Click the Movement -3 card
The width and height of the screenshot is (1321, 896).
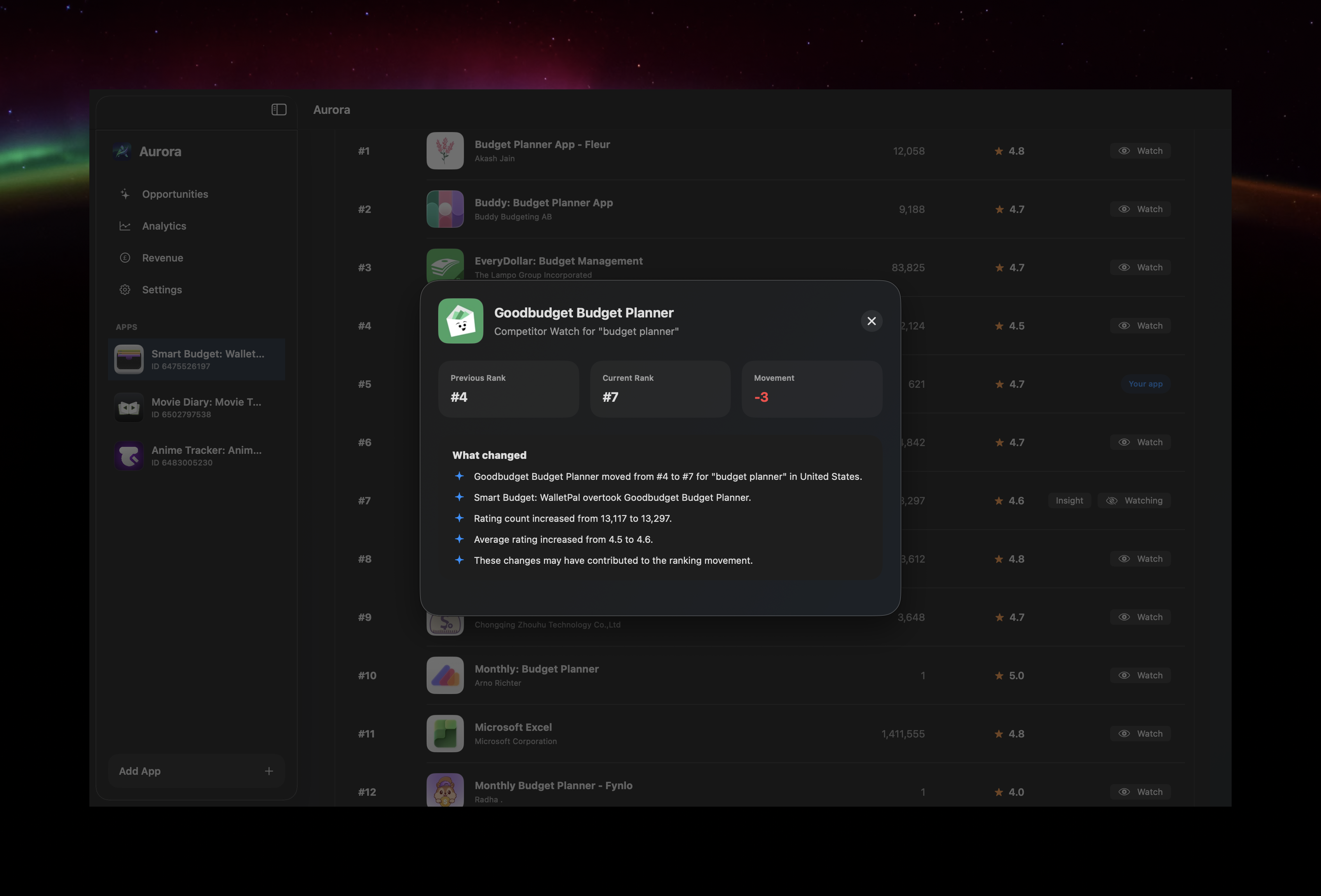tap(812, 389)
